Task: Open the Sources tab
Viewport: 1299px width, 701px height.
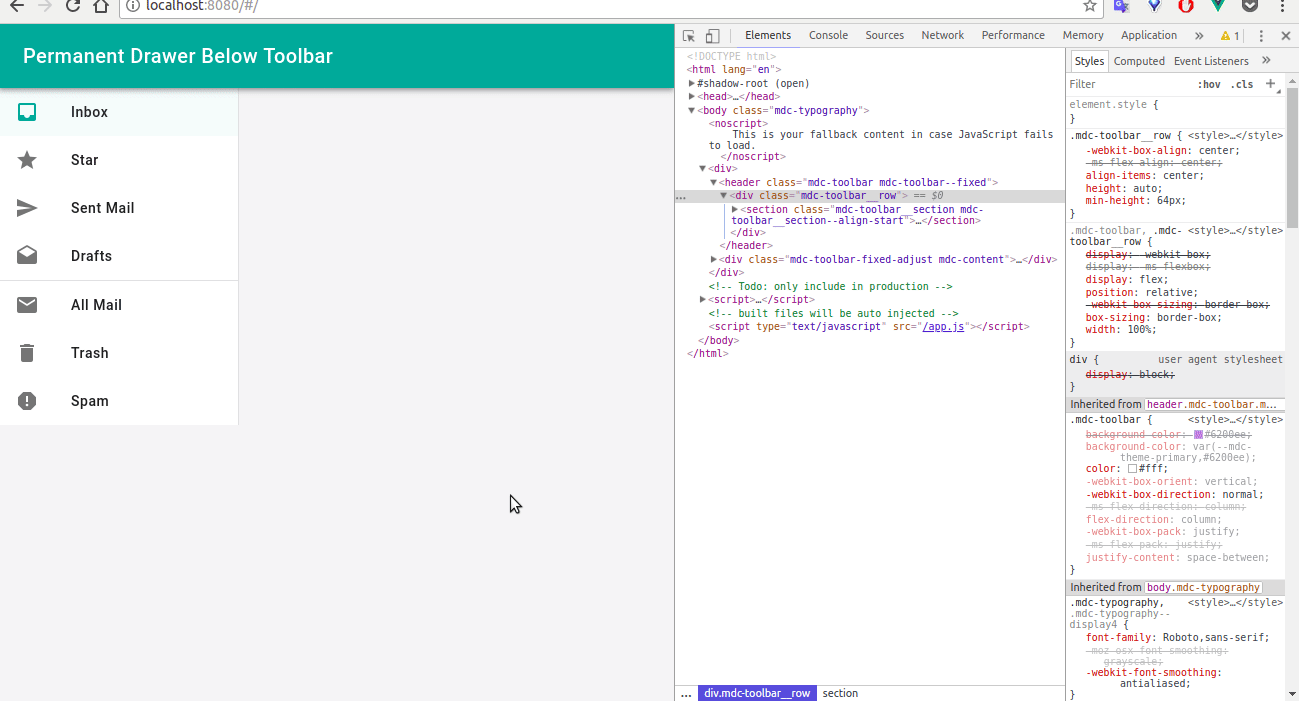Action: point(884,35)
